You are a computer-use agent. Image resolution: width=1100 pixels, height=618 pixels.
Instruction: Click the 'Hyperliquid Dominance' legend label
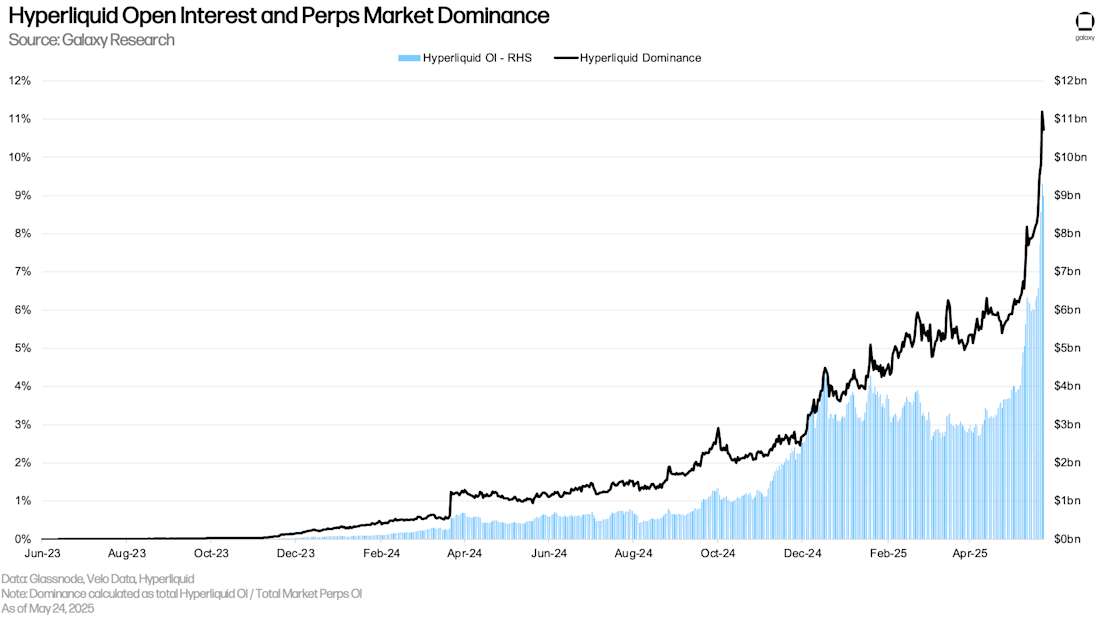click(640, 58)
